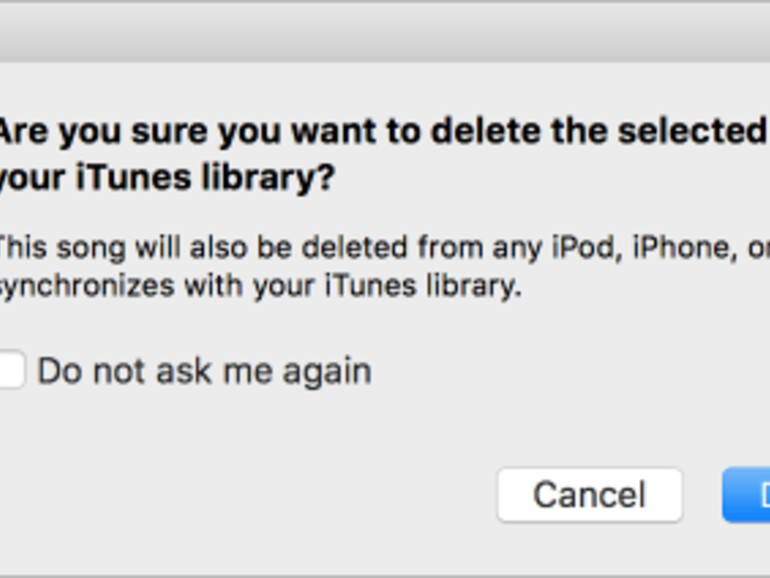The image size is (770, 578).
Task: Click the bold "your iTunes library?" heading line
Action: pyautogui.click(x=166, y=178)
